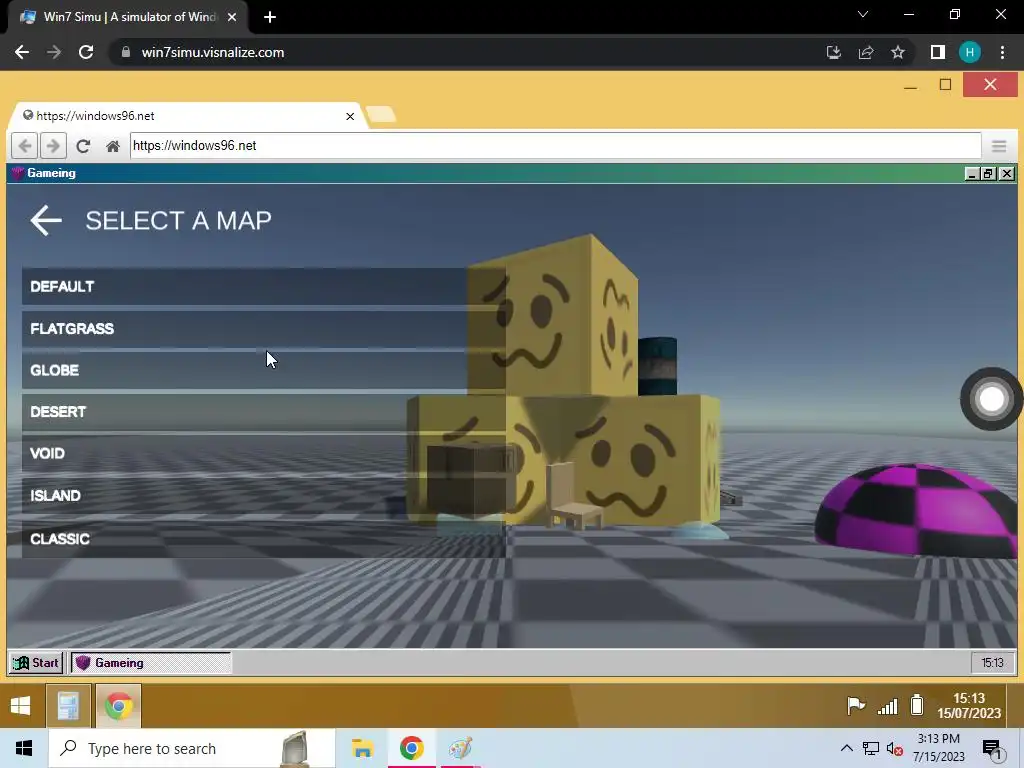Maximize the Gameing window
1024x768 pixels.
(x=987, y=174)
